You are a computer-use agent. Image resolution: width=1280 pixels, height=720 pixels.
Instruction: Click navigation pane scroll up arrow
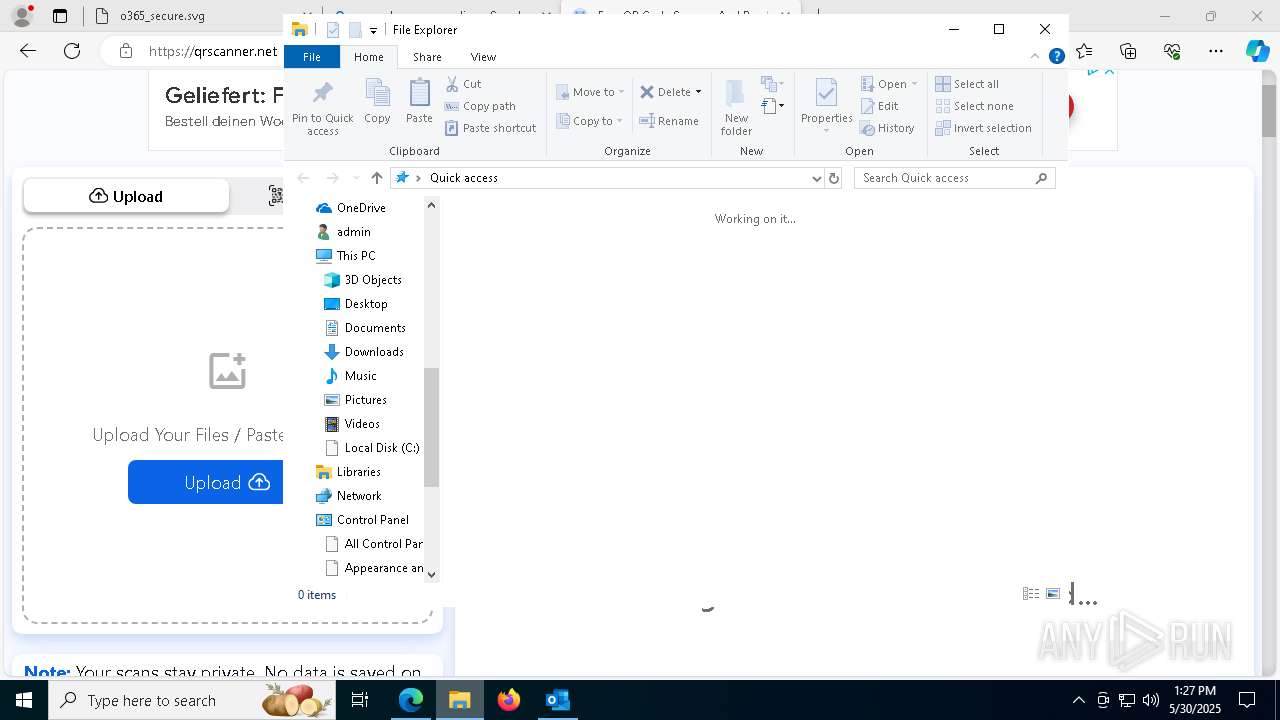[x=432, y=205]
